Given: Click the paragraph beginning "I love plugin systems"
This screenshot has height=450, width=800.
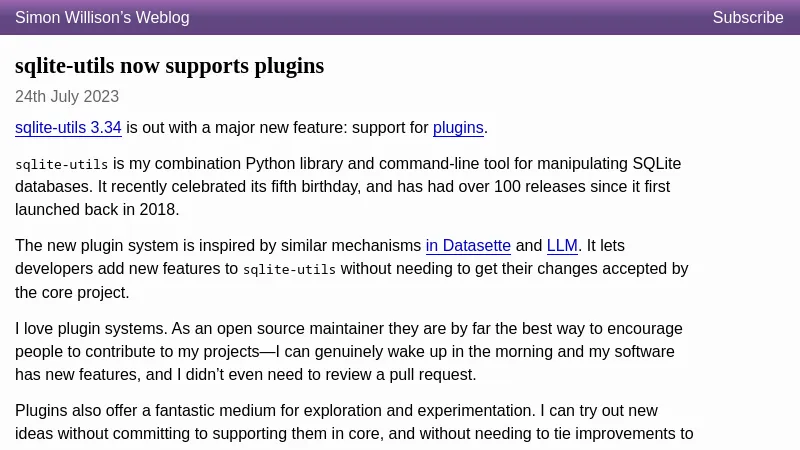Looking at the screenshot, I should tap(348, 351).
